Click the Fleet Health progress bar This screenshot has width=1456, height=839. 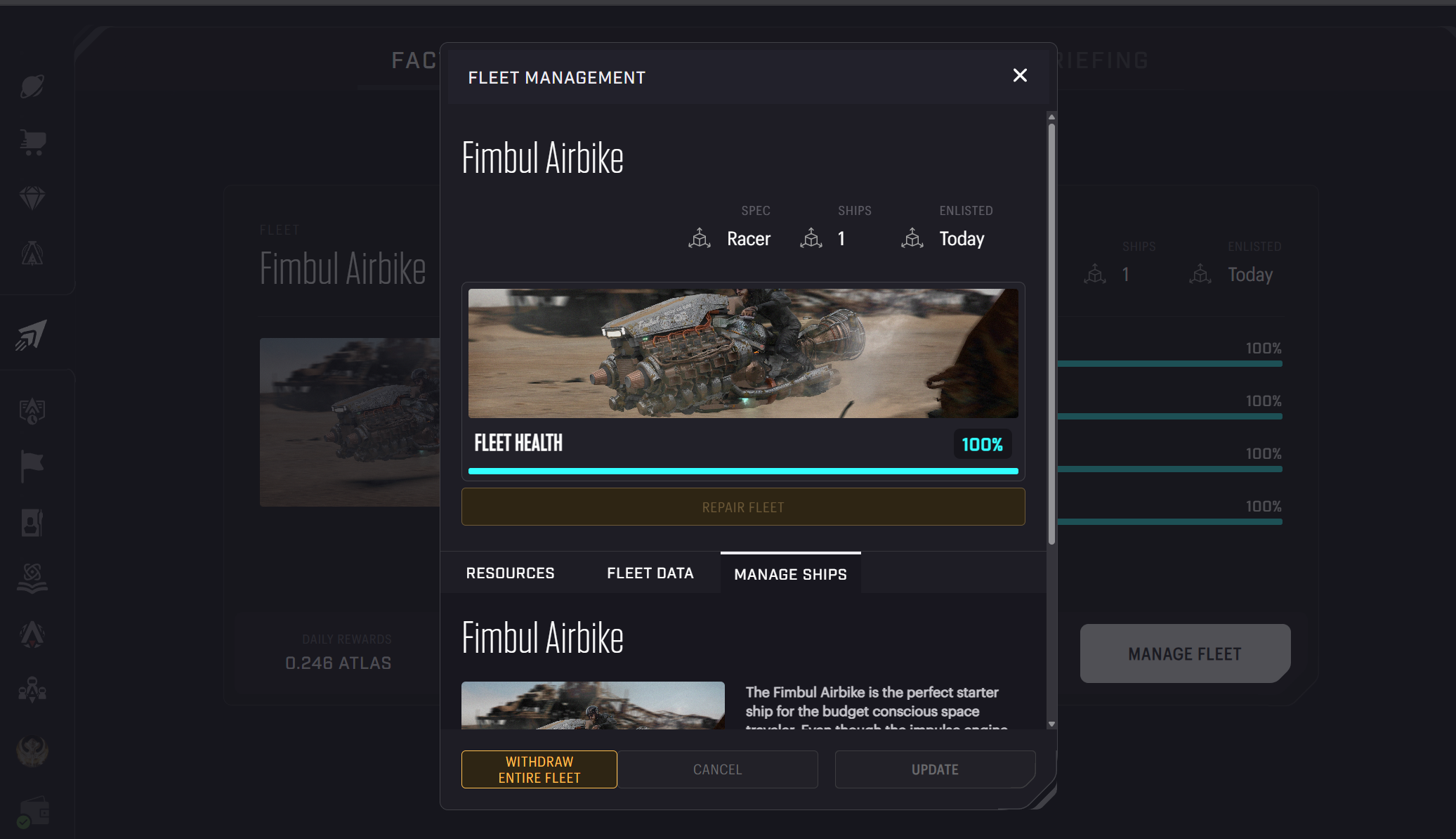pos(743,471)
